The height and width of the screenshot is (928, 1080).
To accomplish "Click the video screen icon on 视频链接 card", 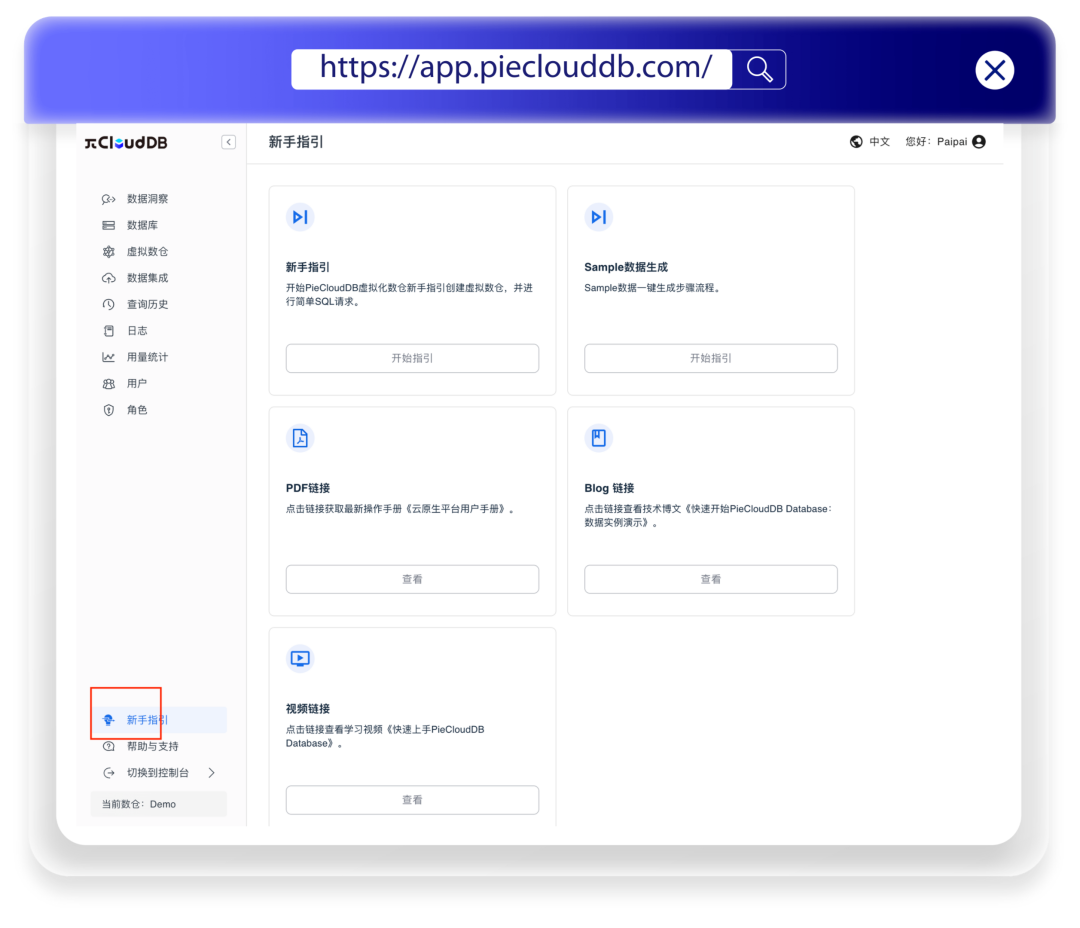I will (300, 659).
